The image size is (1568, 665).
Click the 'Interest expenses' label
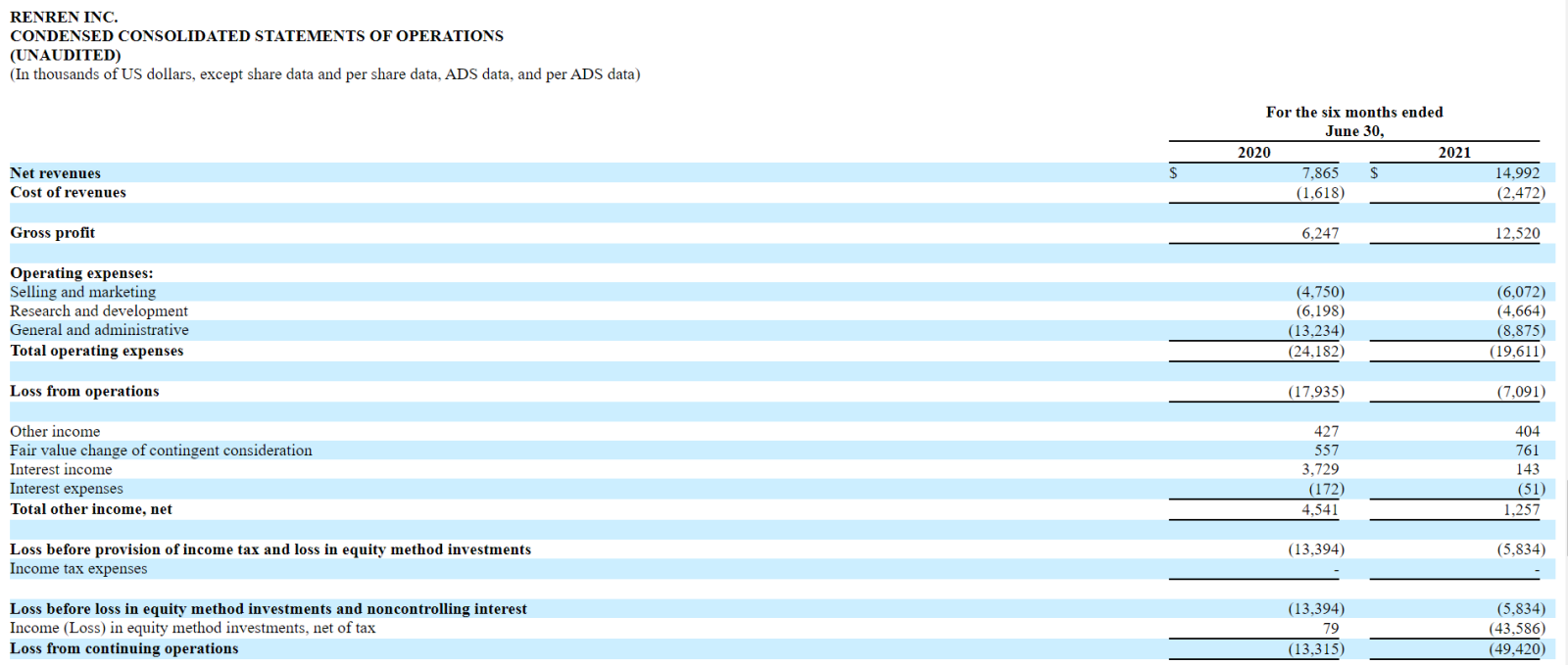click(x=67, y=489)
